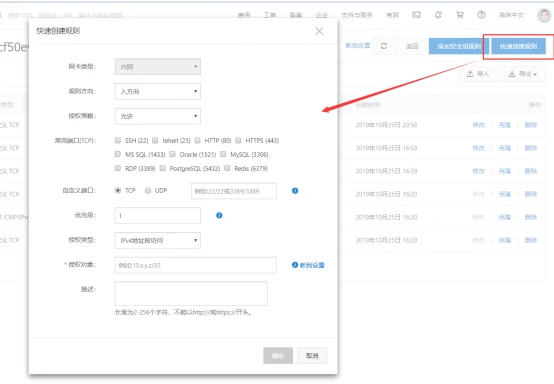Image resolution: width=554 pixels, height=384 pixels.
Task: Click 删除 for the rule created 16:58
Action: click(531, 148)
